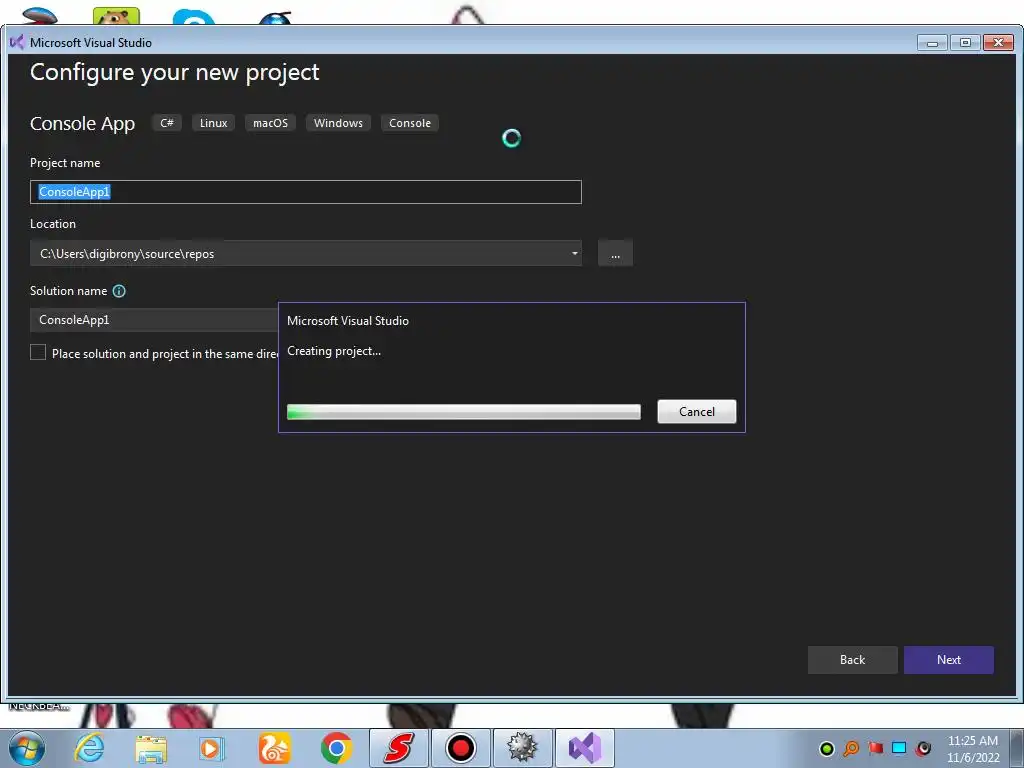The image size is (1024, 768).
Task: Click the Project name input field
Action: [306, 192]
